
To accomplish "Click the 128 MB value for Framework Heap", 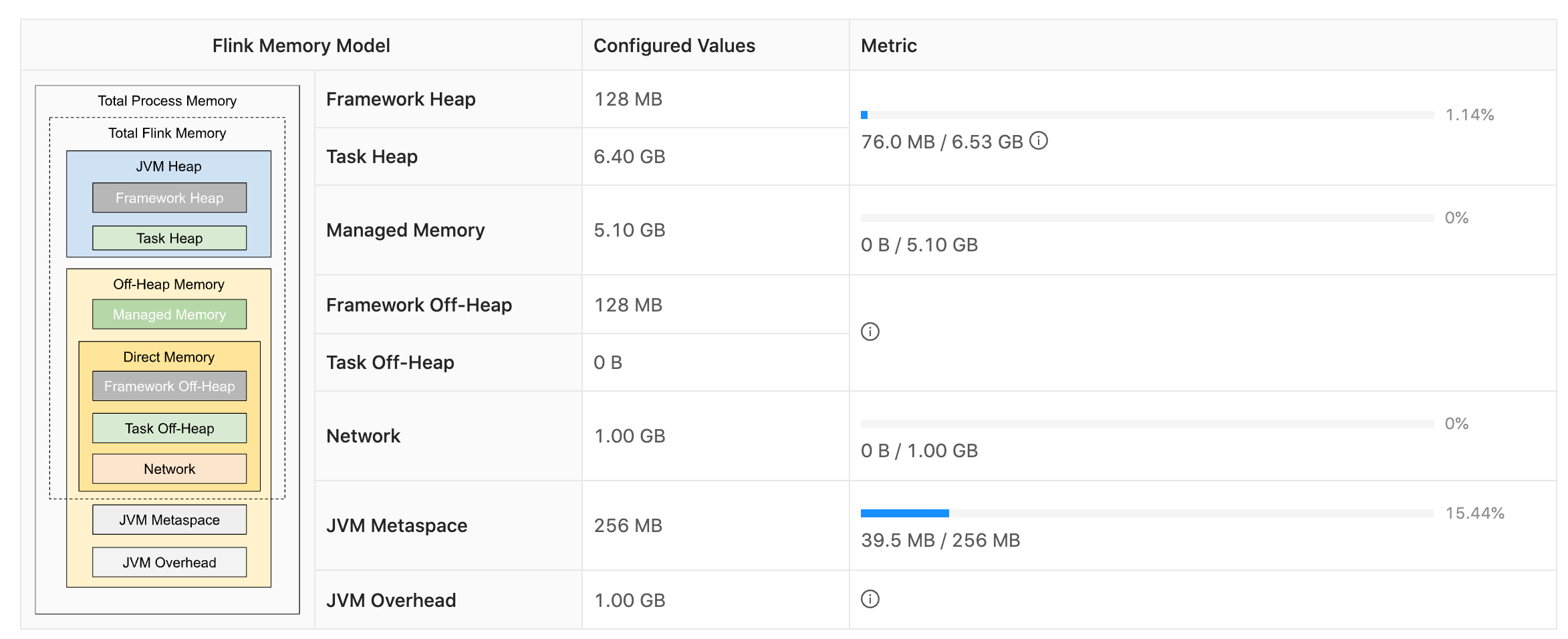I will 628,99.
